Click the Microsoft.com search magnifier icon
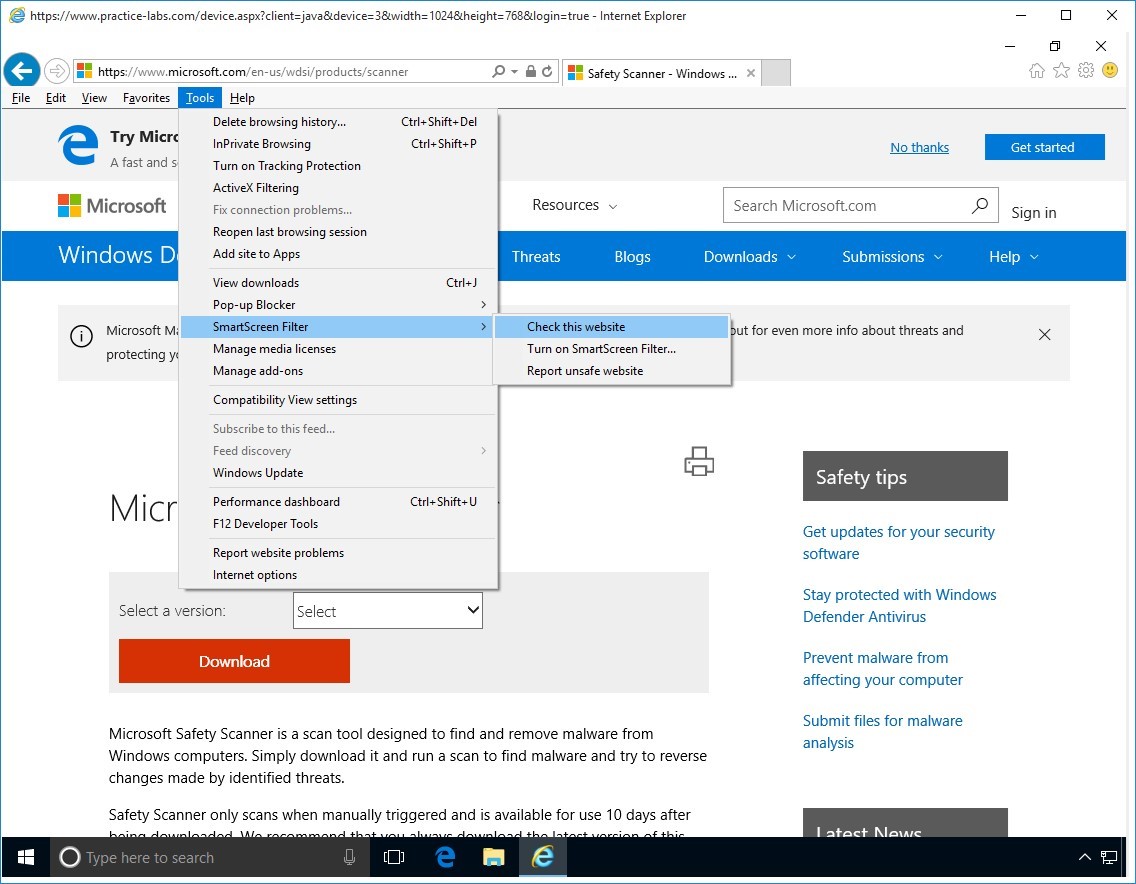Screen dimensions: 1136x884 point(979,205)
